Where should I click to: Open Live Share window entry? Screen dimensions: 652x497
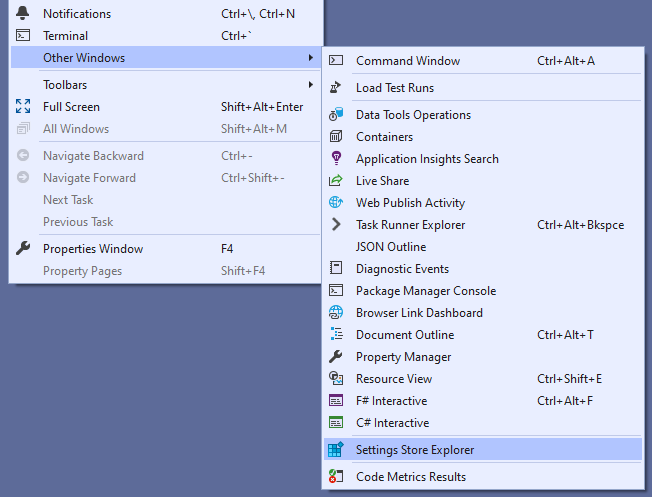[x=483, y=181]
